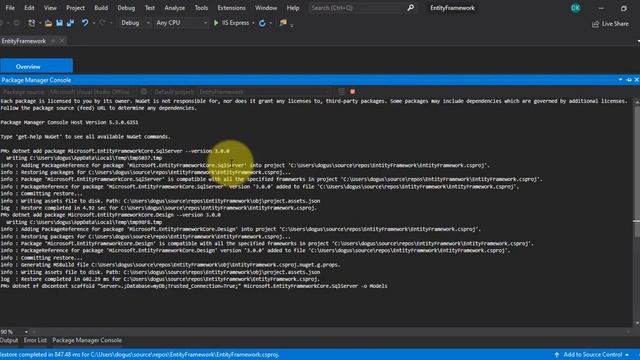Click the Save icon
This screenshot has height=360, width=640.
[60, 23]
